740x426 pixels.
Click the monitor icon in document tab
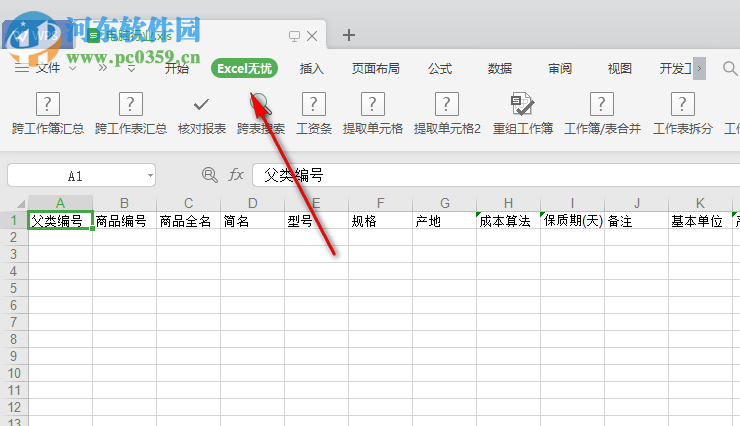pos(294,36)
